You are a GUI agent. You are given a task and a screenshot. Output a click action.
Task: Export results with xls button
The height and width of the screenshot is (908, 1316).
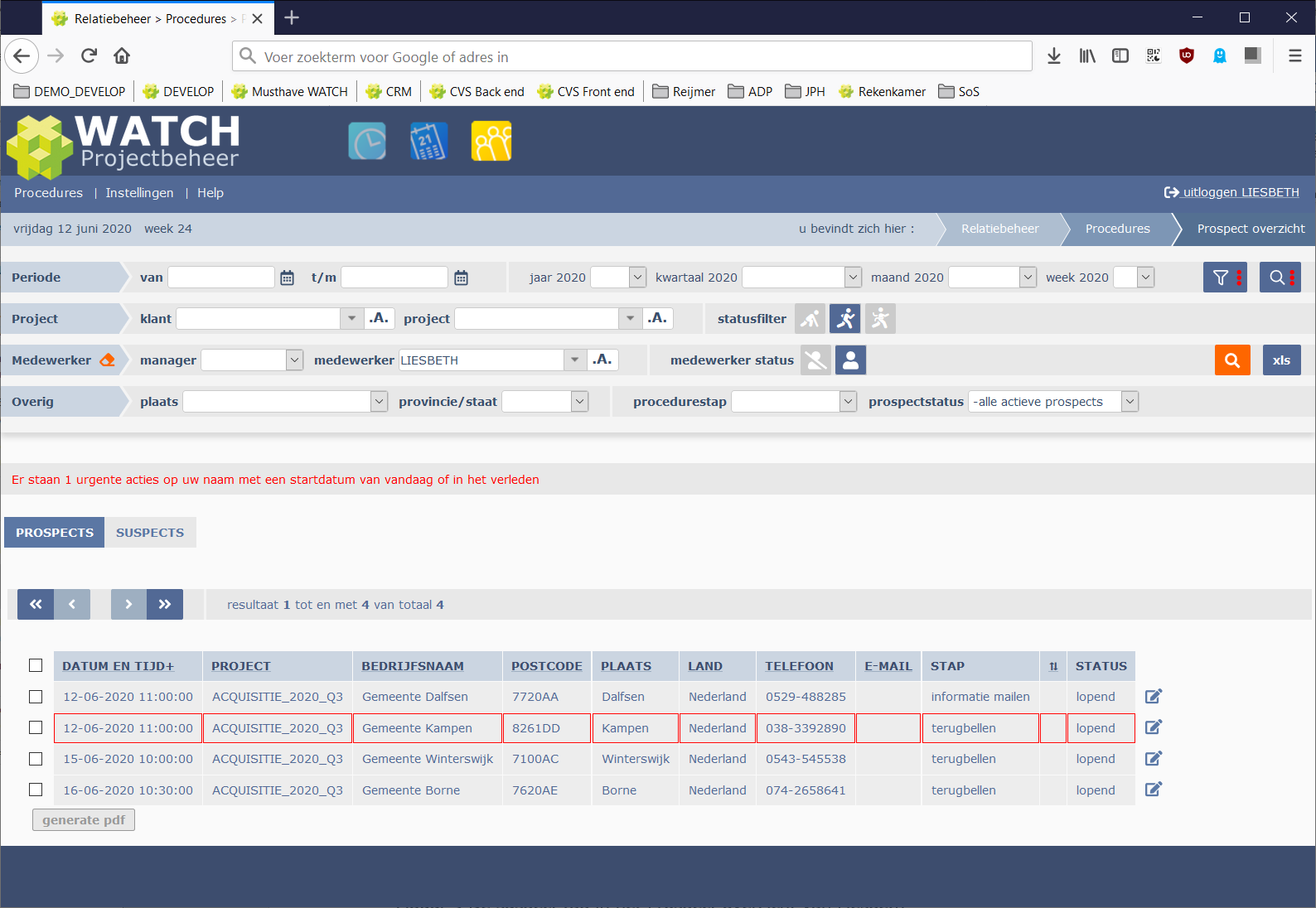tap(1282, 360)
